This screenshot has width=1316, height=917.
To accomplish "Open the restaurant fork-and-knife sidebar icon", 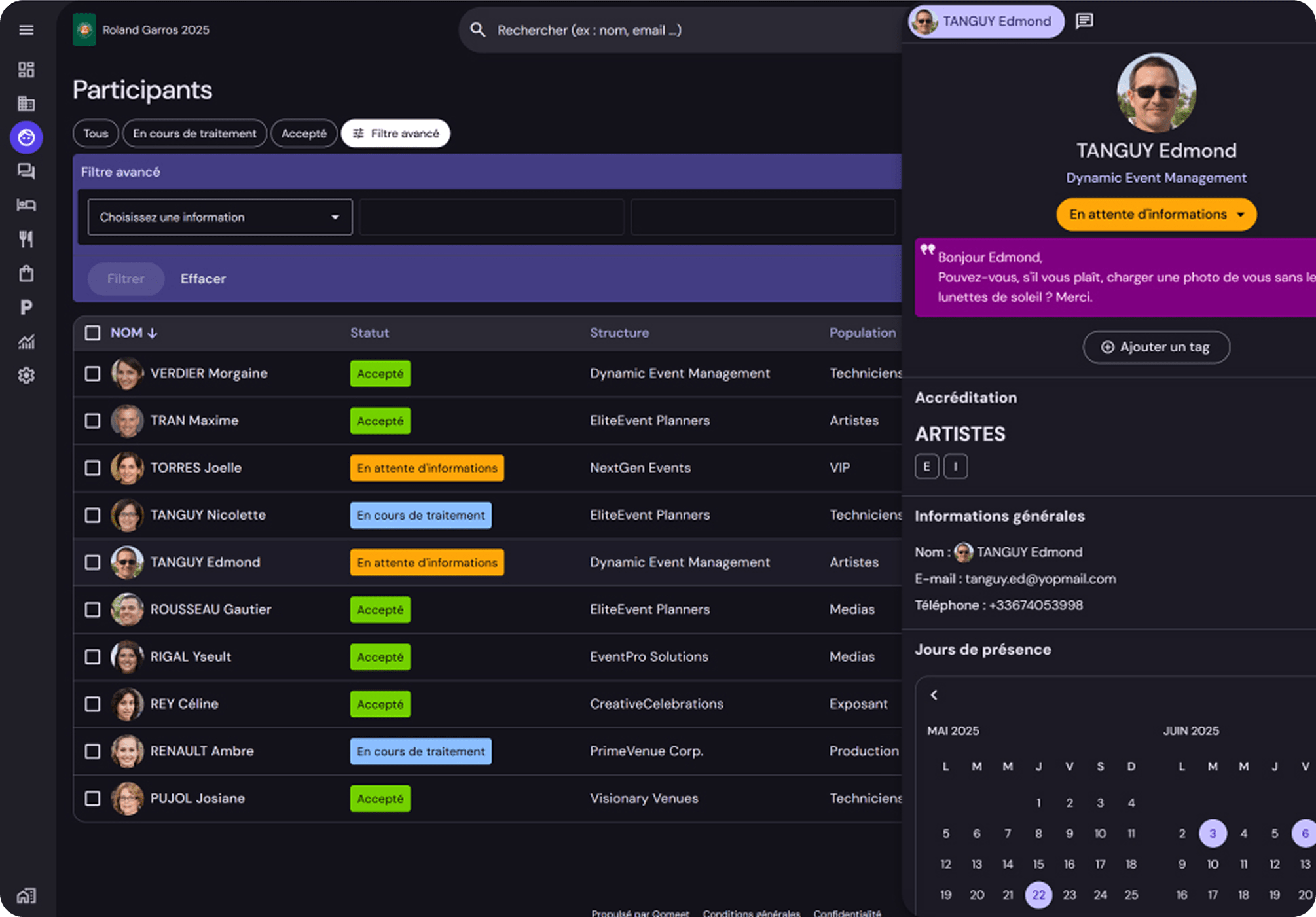I will point(26,240).
